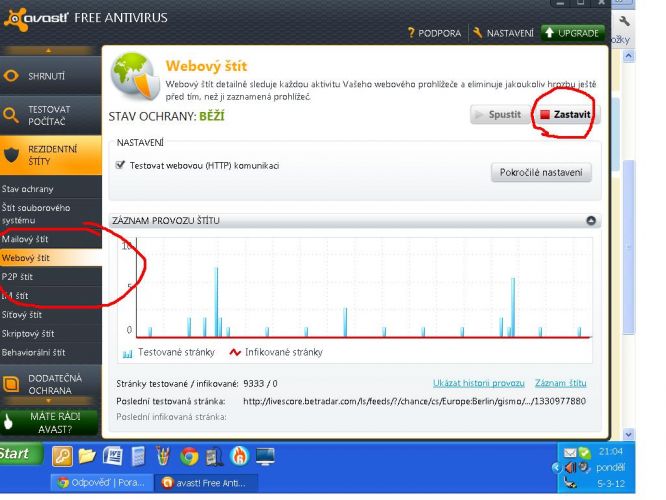Click the eye icon beside Shrnutí
666x500 pixels.
(11, 76)
